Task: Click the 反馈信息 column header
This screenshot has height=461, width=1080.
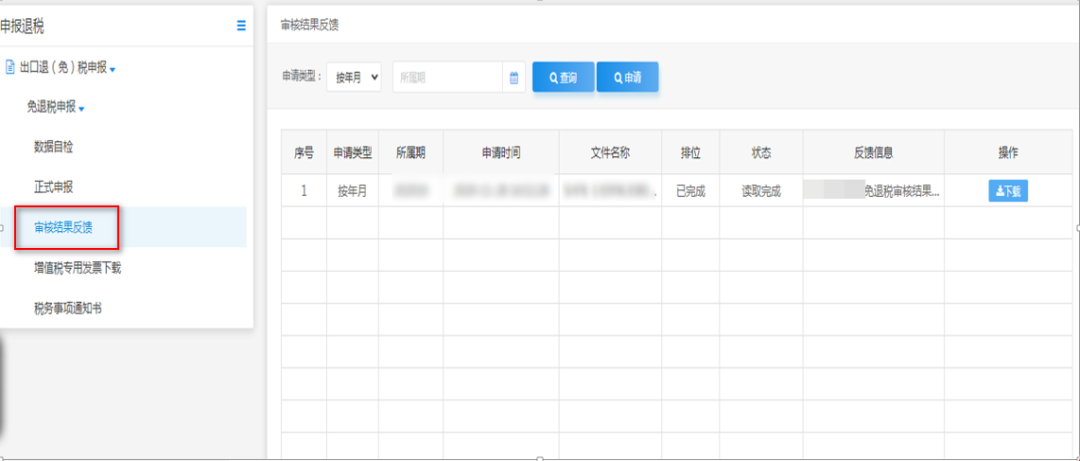Action: (873, 153)
